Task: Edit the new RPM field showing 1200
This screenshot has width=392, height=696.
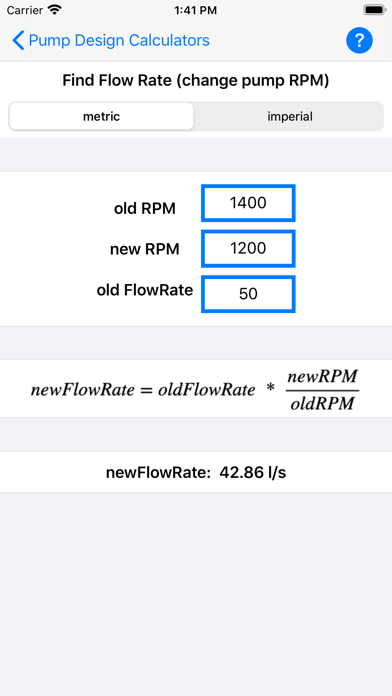Action: click(248, 249)
